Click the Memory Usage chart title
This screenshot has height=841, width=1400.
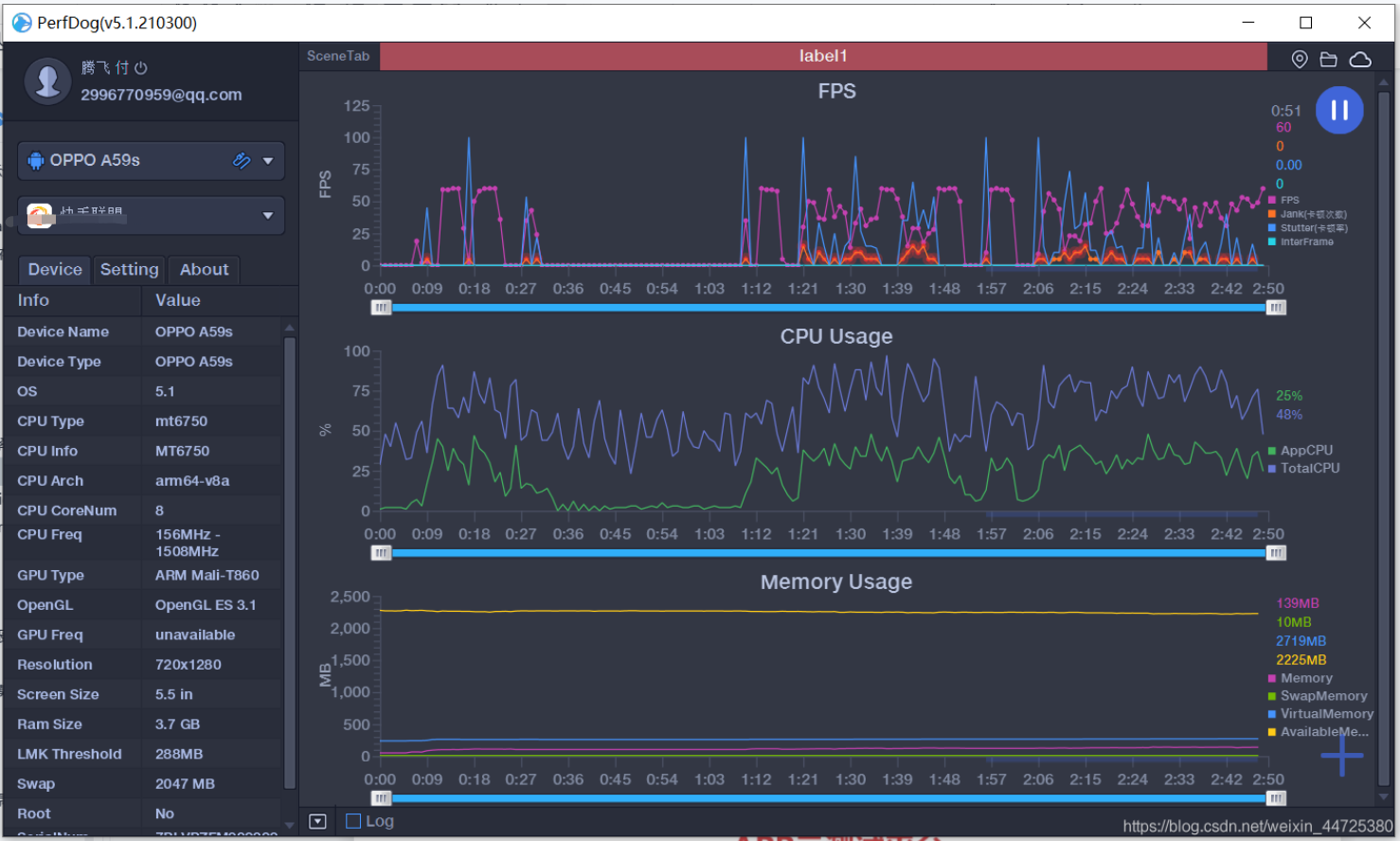[836, 582]
